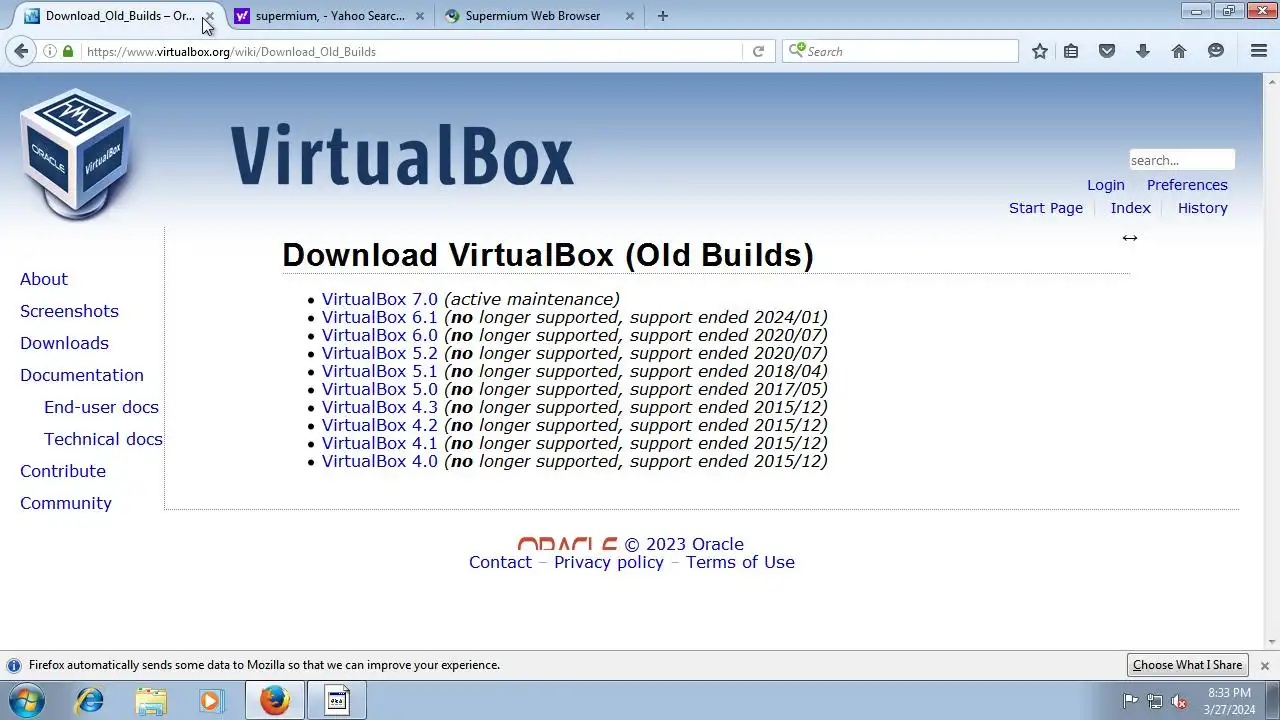This screenshot has width=1280, height=720.
Task: Open the Windows Start button
Action: (26, 700)
